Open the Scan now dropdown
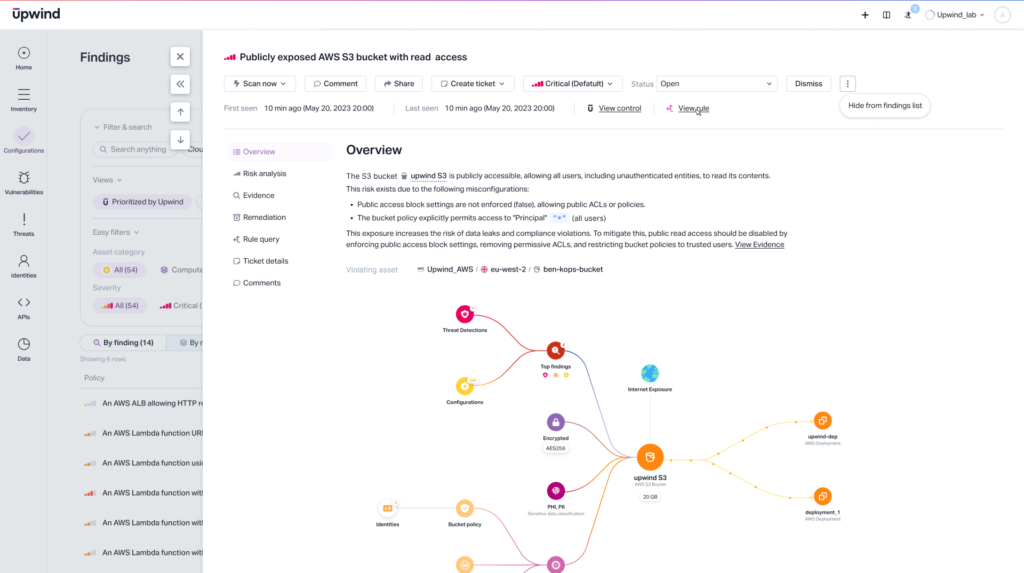 click(259, 84)
